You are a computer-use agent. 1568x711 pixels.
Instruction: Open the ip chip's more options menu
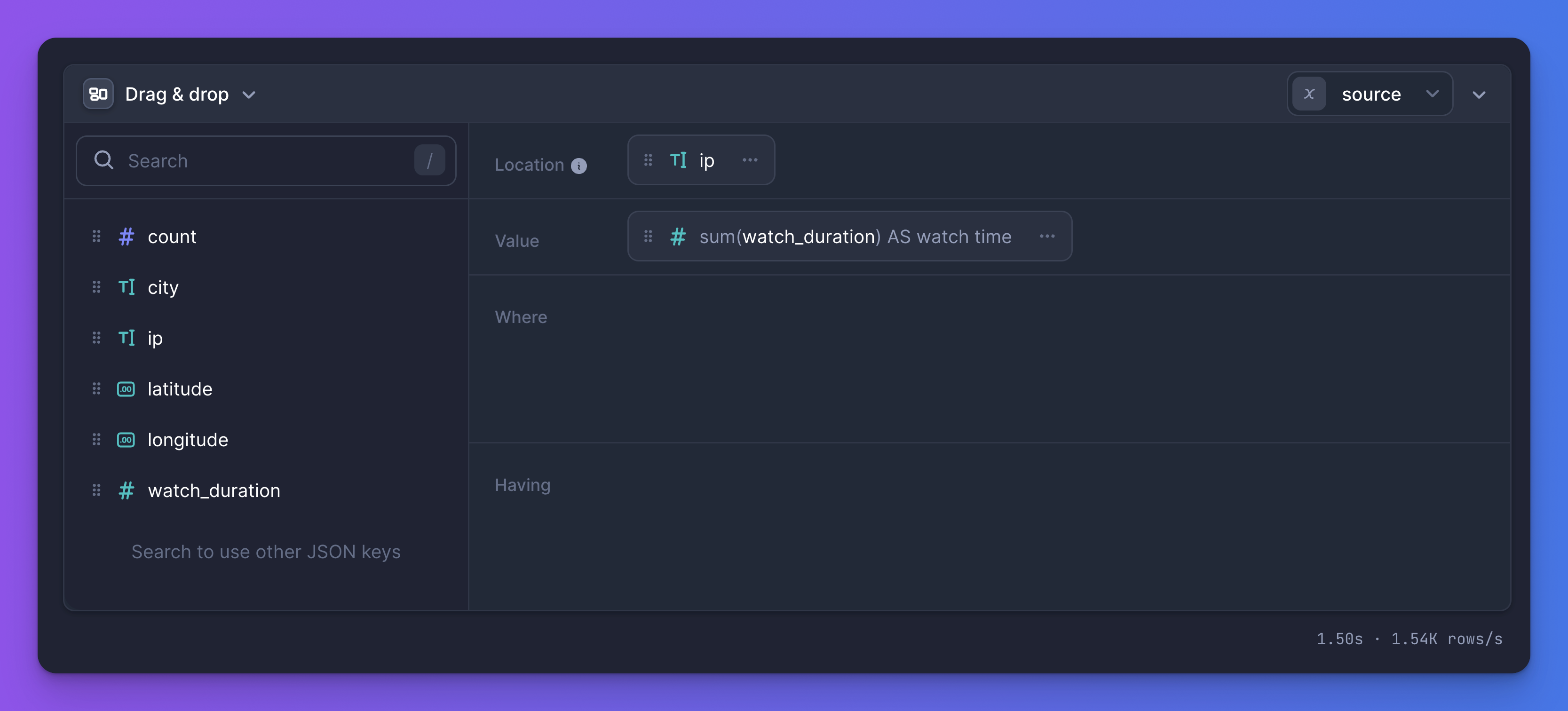tap(749, 160)
